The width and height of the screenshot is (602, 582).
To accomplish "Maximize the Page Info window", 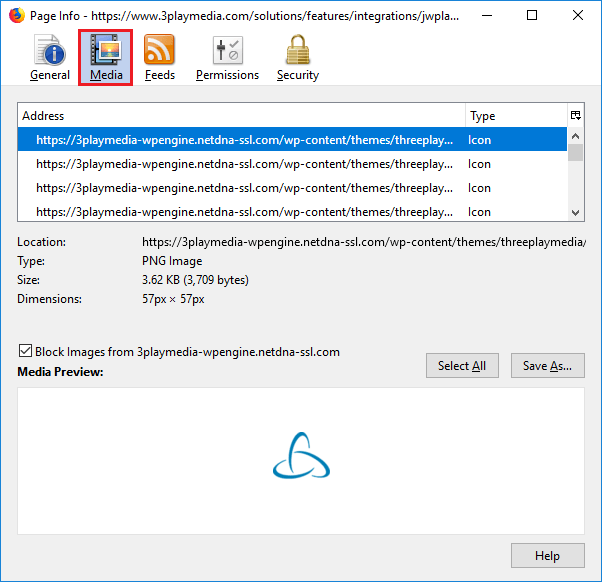I will tap(532, 15).
